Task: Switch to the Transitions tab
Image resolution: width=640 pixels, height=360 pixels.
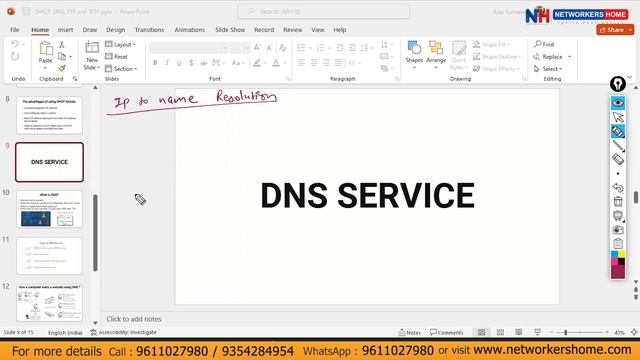Action: click(x=149, y=30)
